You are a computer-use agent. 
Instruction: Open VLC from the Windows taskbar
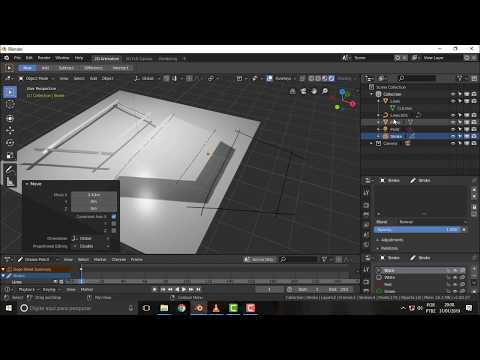(x=216, y=308)
